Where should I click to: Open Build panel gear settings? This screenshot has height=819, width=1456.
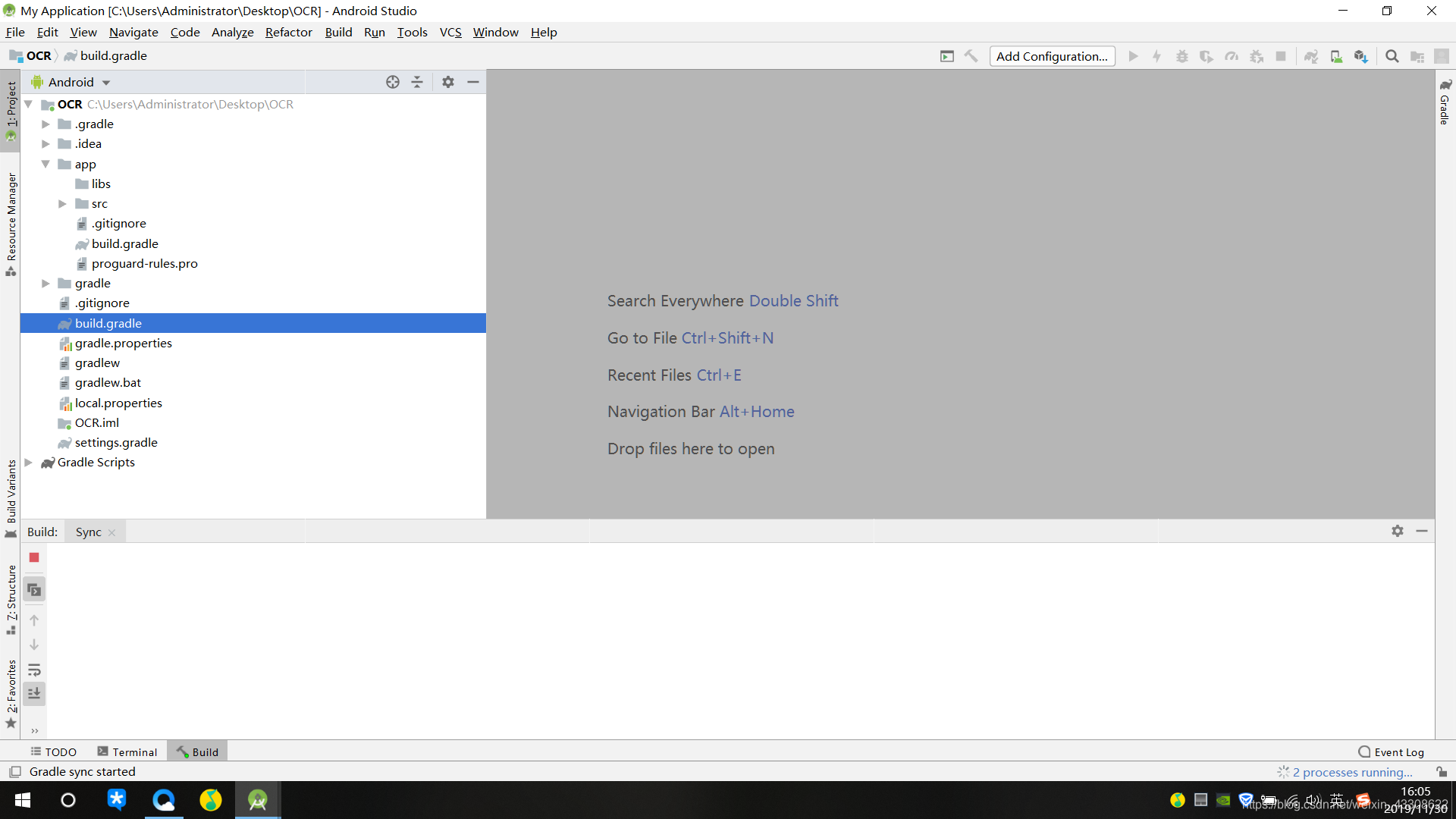tap(1398, 531)
